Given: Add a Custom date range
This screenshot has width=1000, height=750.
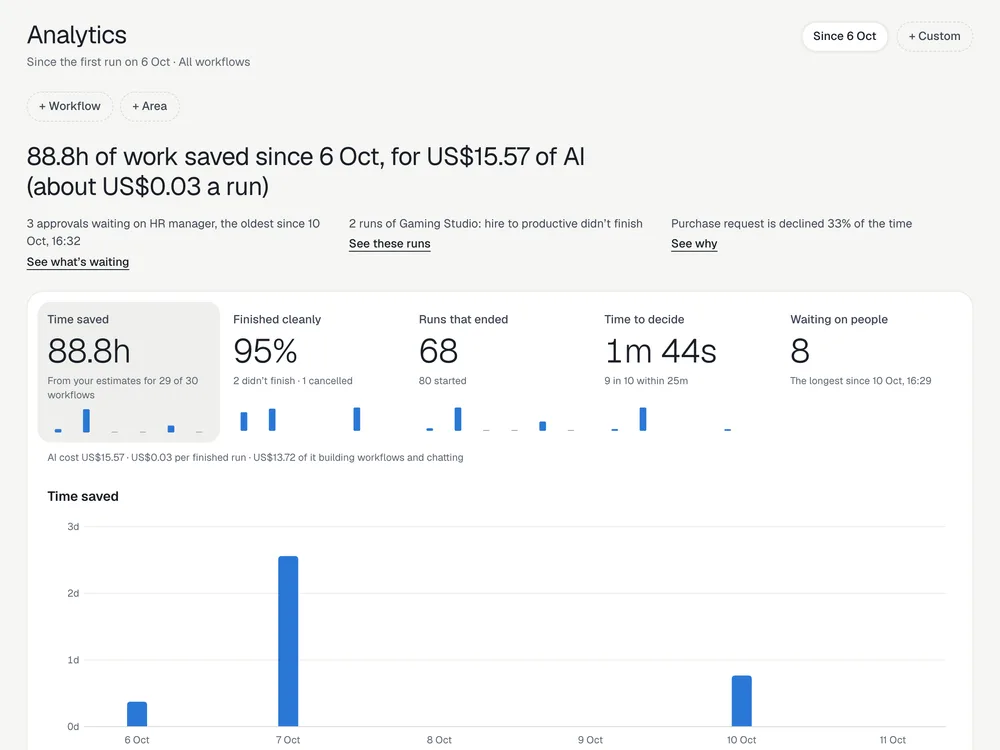Looking at the screenshot, I should pyautogui.click(x=934, y=36).
